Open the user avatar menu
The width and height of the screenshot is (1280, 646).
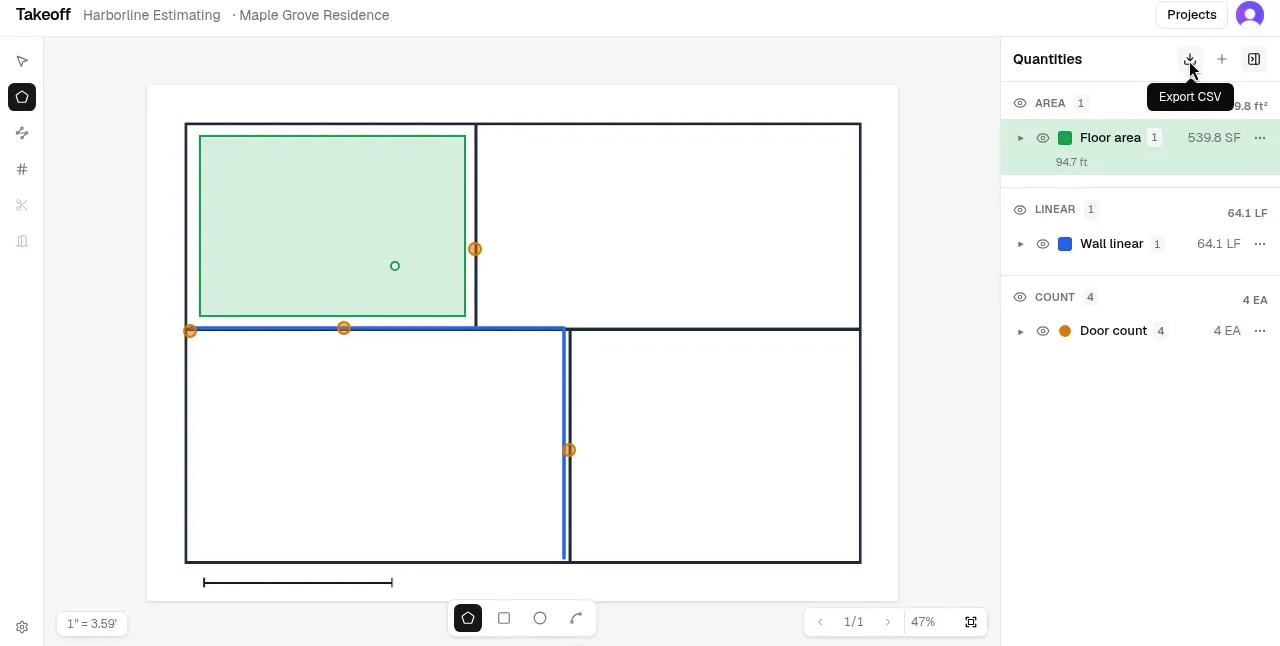pos(1250,15)
